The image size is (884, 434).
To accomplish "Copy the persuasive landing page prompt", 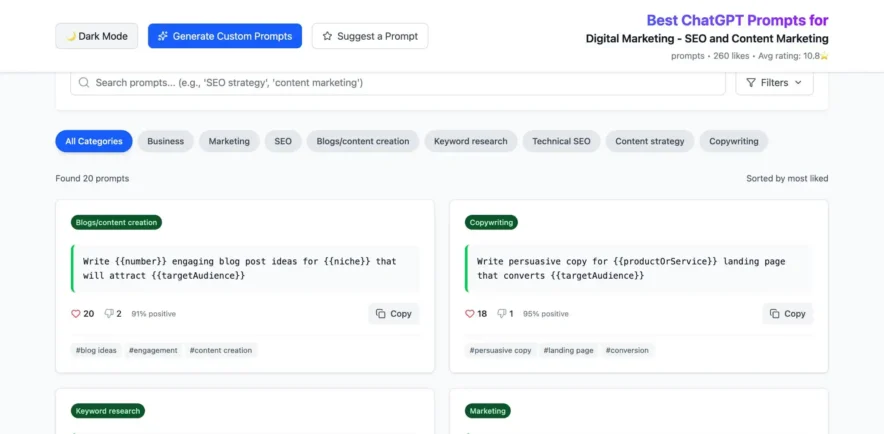I will [x=787, y=314].
